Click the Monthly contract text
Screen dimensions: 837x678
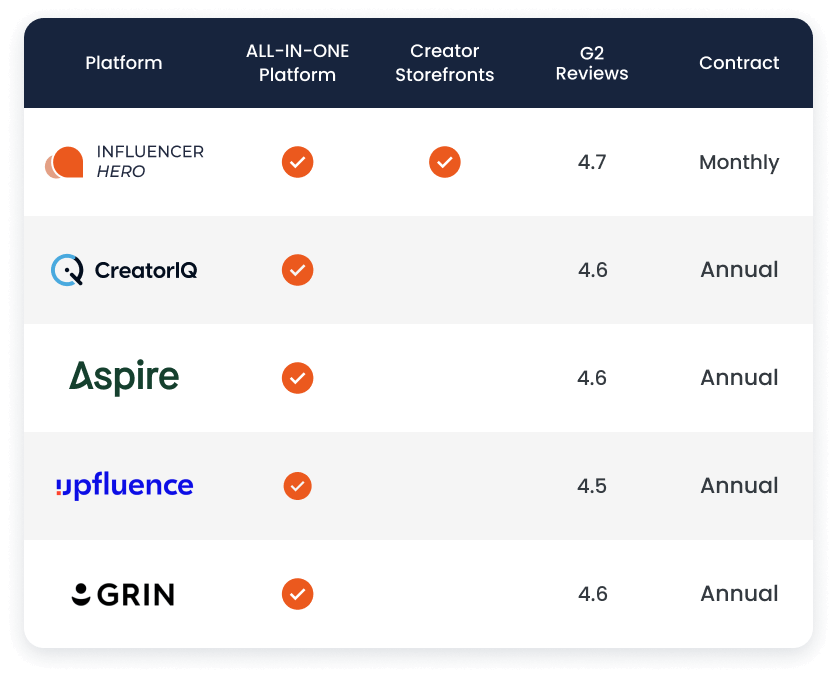[x=739, y=162]
